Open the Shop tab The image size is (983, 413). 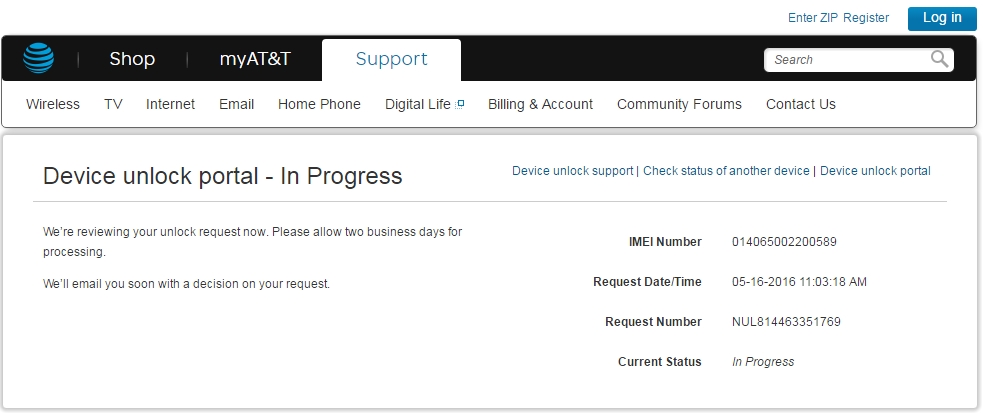(132, 59)
